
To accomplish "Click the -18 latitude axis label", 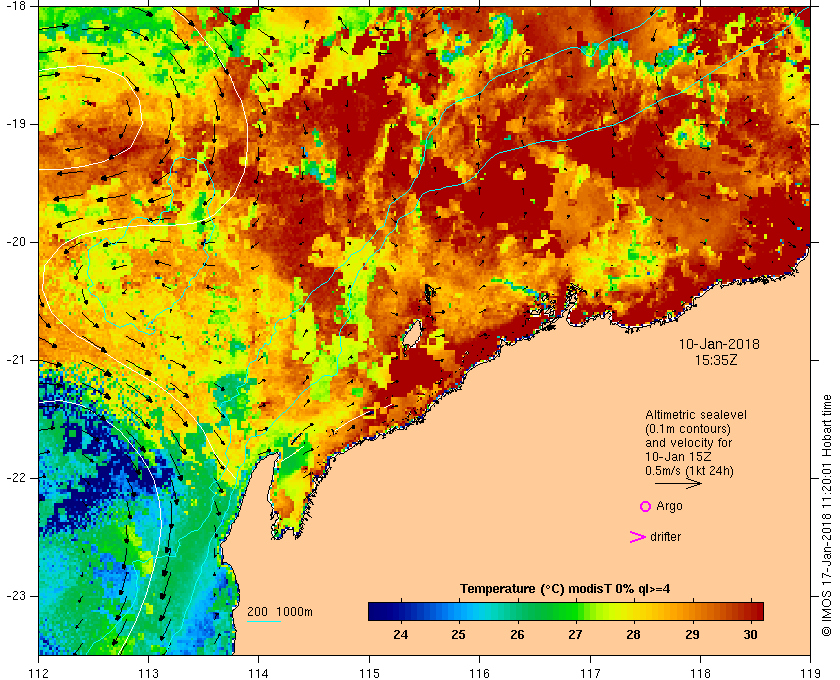I will click(15, 6).
